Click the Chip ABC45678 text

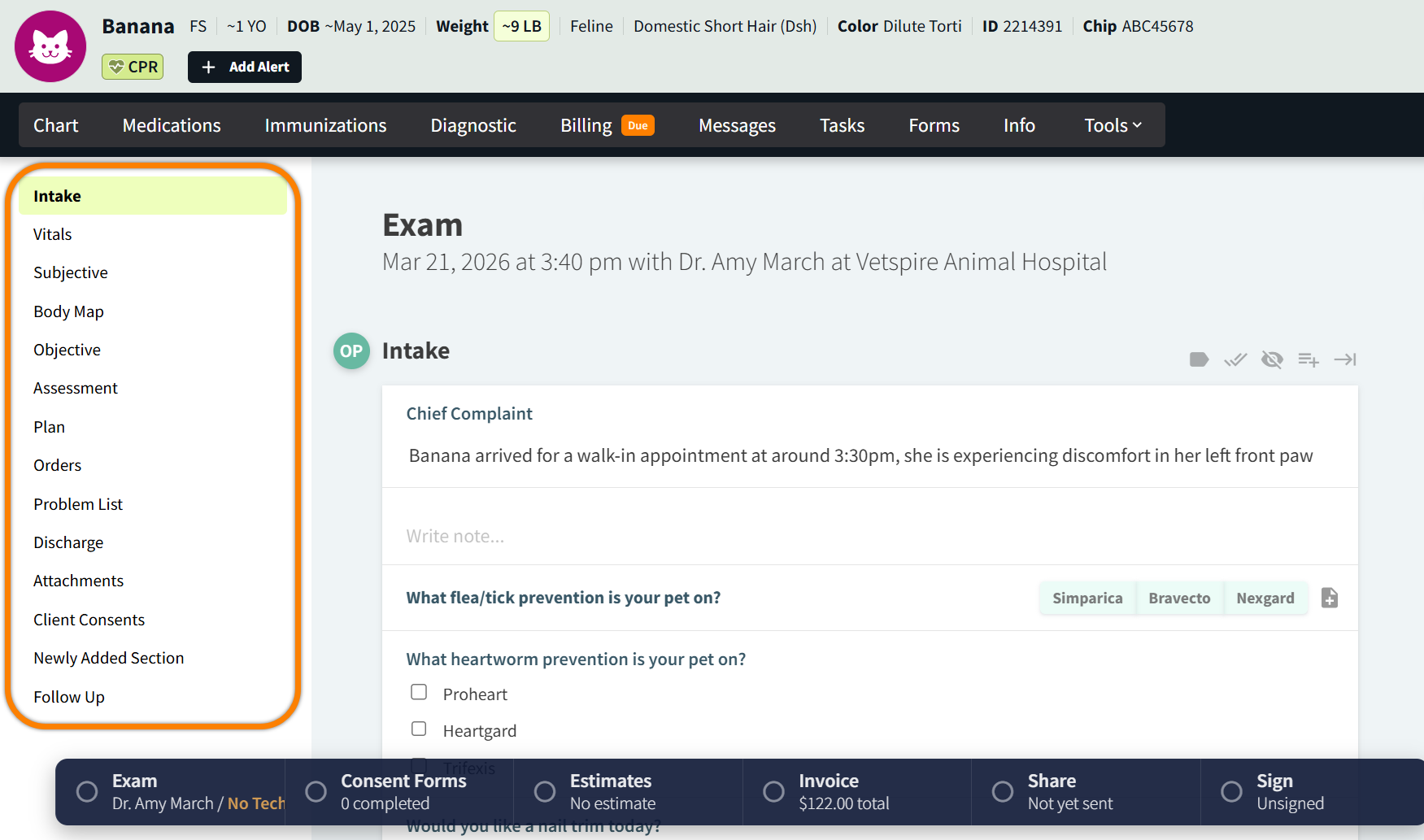1138,26
